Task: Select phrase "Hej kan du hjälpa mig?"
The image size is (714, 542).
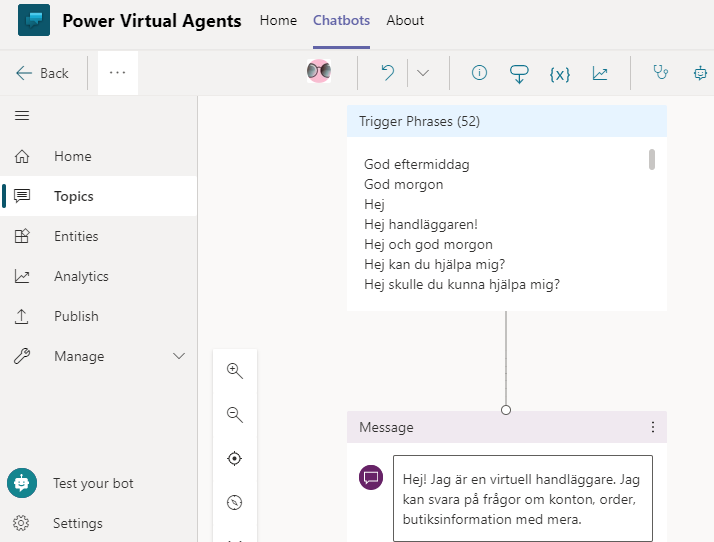Action: tap(434, 264)
